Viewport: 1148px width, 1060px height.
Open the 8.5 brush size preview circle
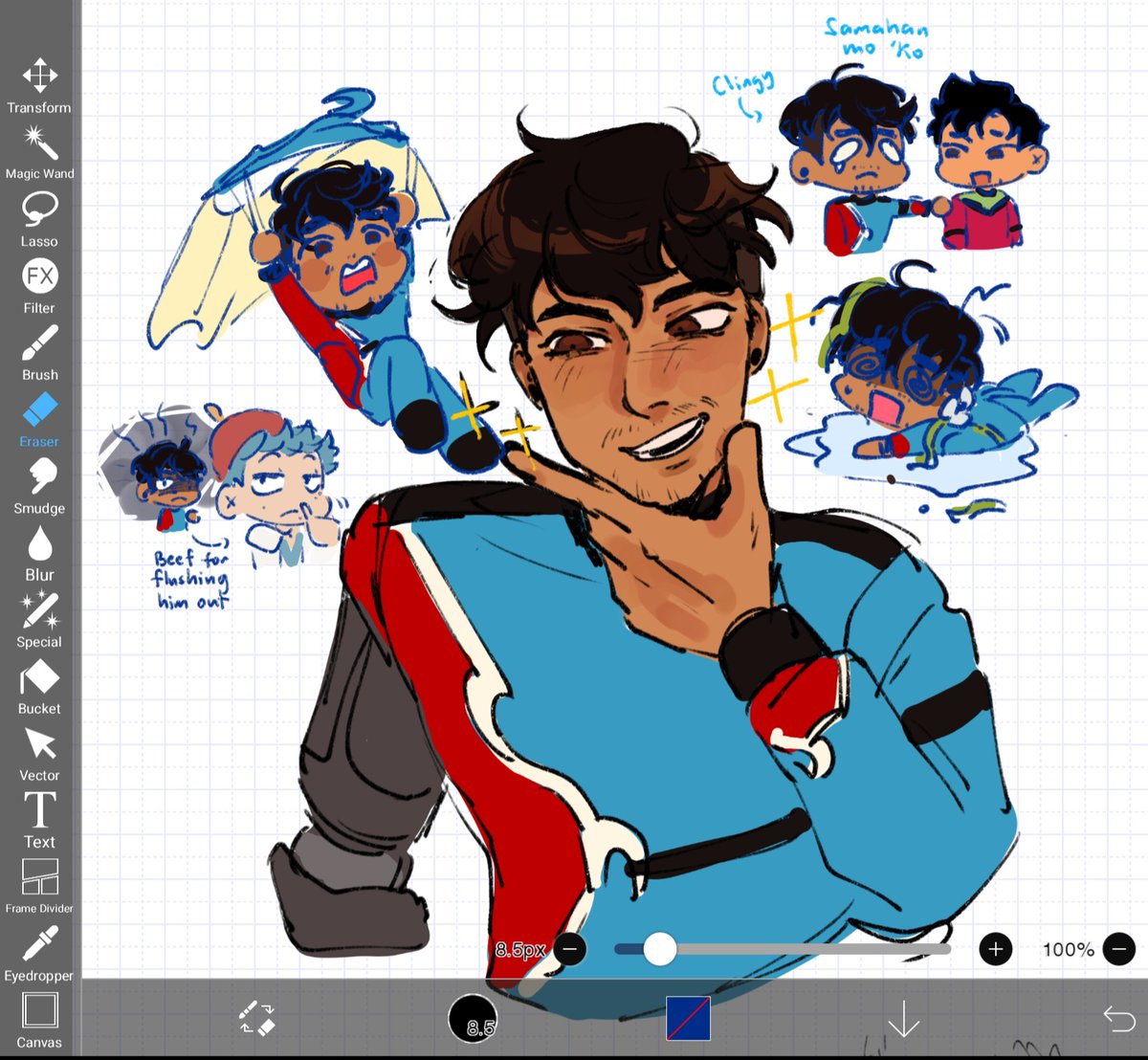(x=473, y=1018)
